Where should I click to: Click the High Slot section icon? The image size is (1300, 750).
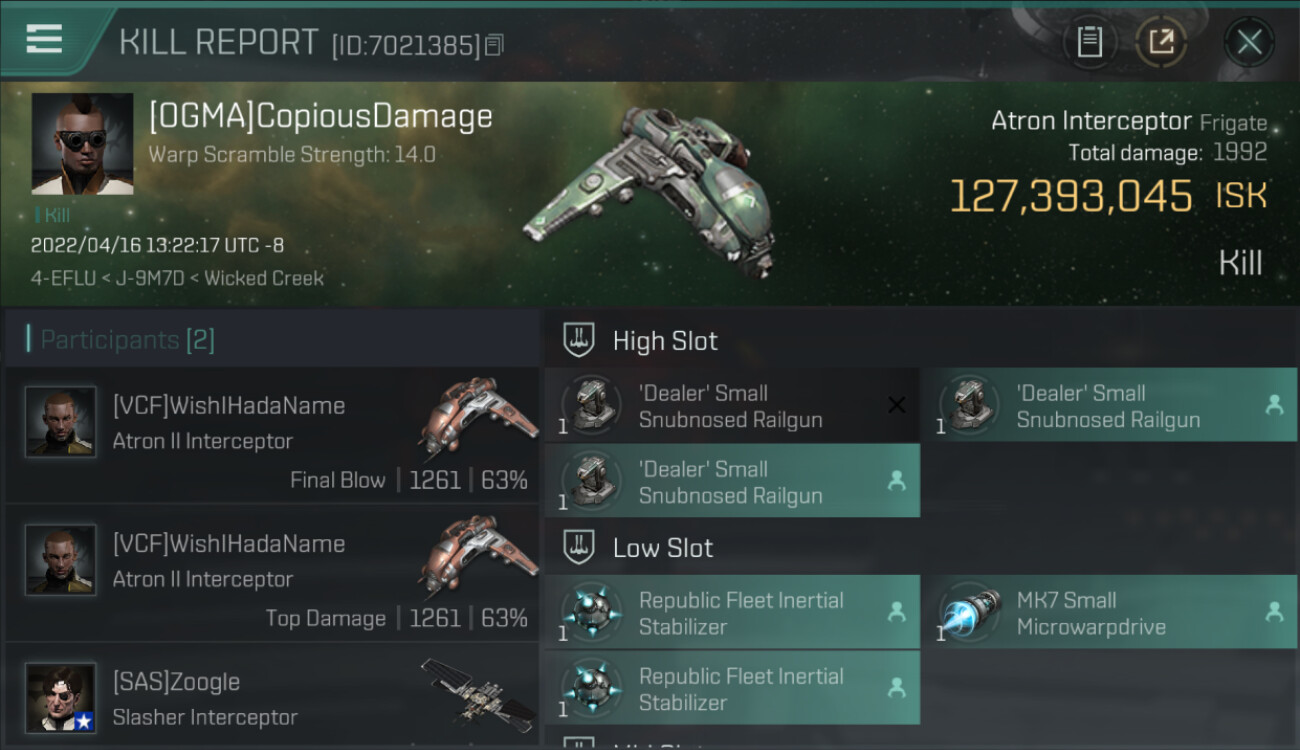tap(579, 341)
